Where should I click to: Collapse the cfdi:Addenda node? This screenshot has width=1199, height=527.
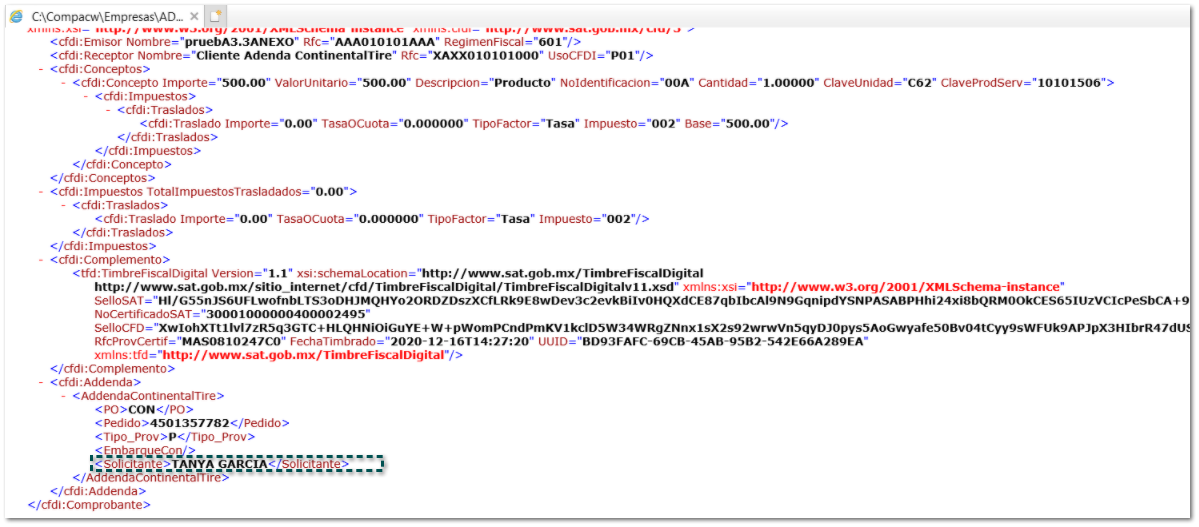[x=41, y=382]
